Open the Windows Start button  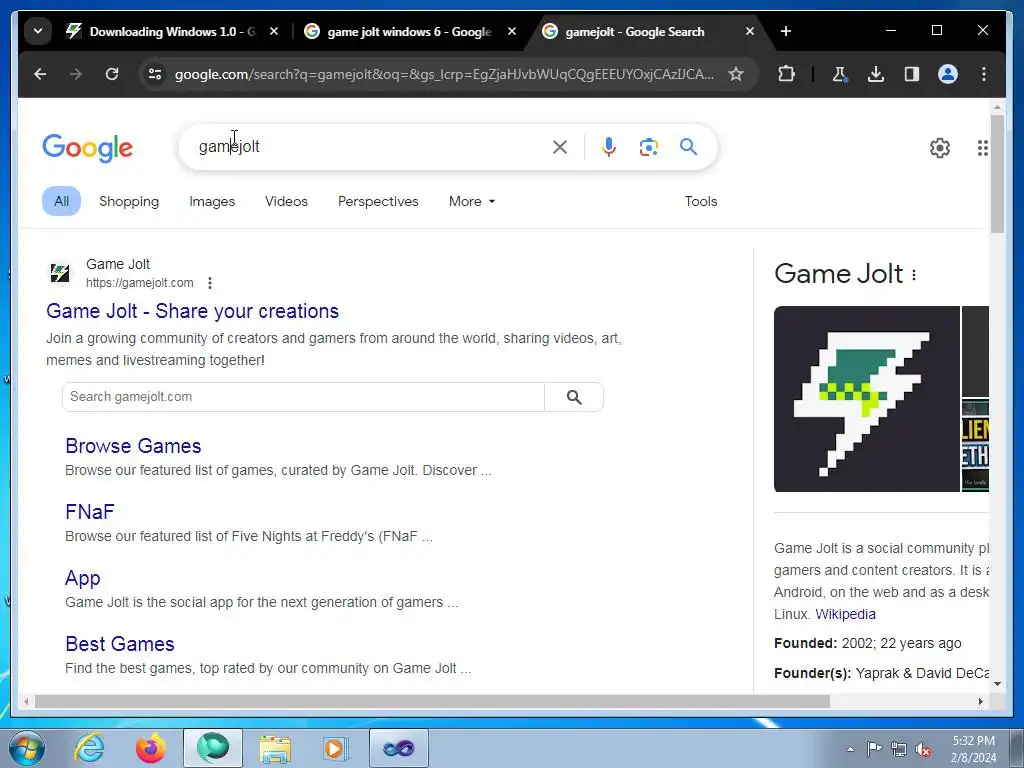point(26,748)
